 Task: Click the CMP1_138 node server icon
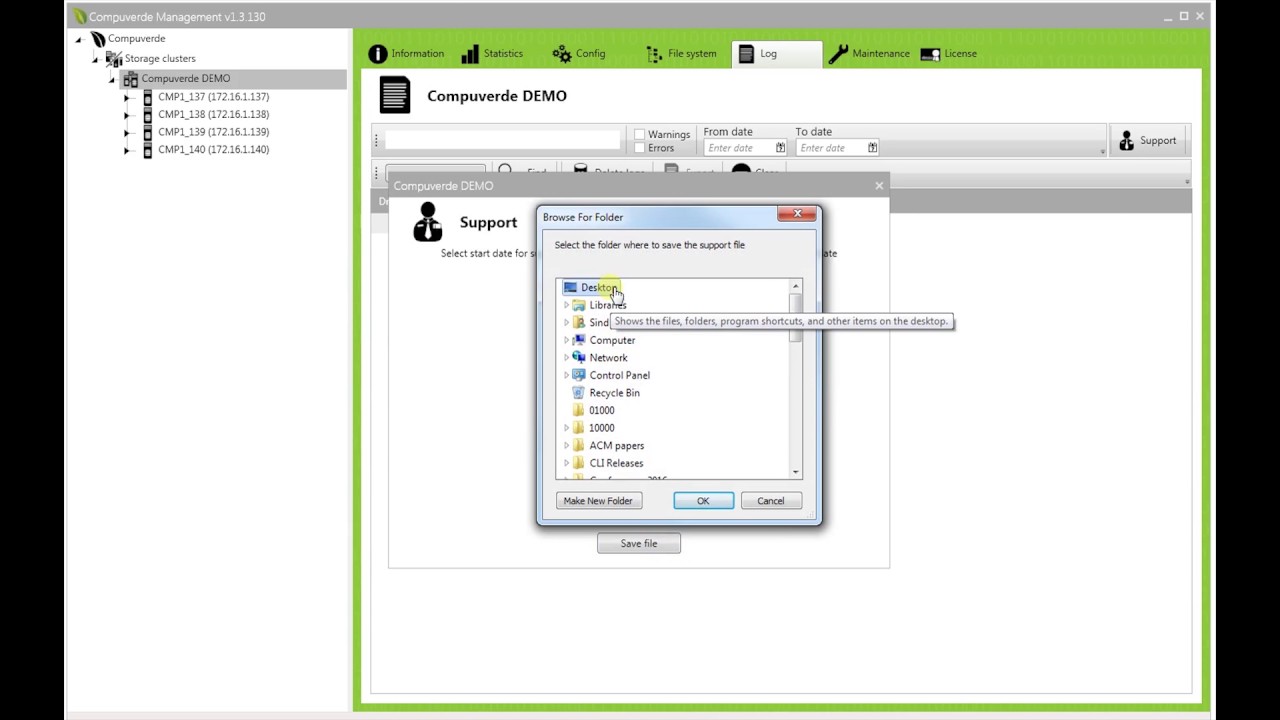148,115
